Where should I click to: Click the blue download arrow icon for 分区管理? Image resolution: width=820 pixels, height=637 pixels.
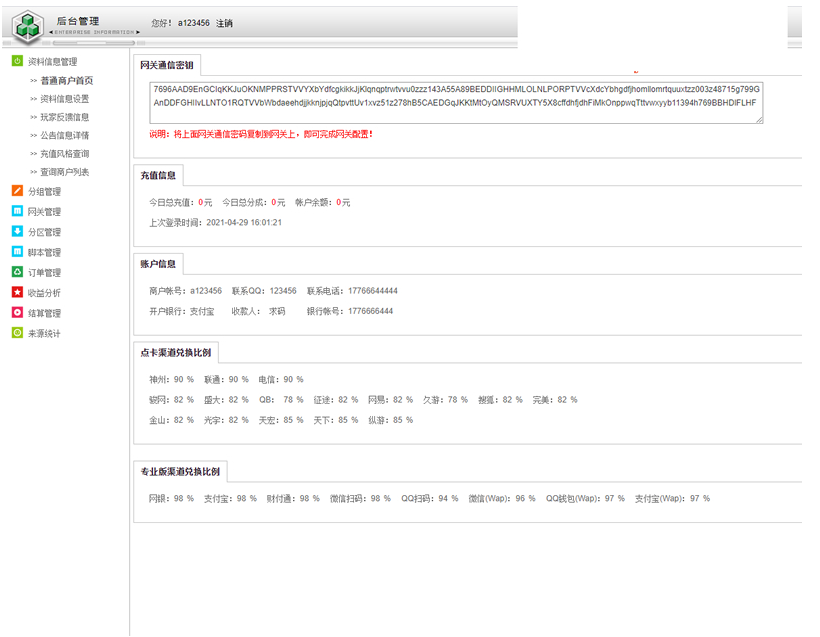(17, 232)
